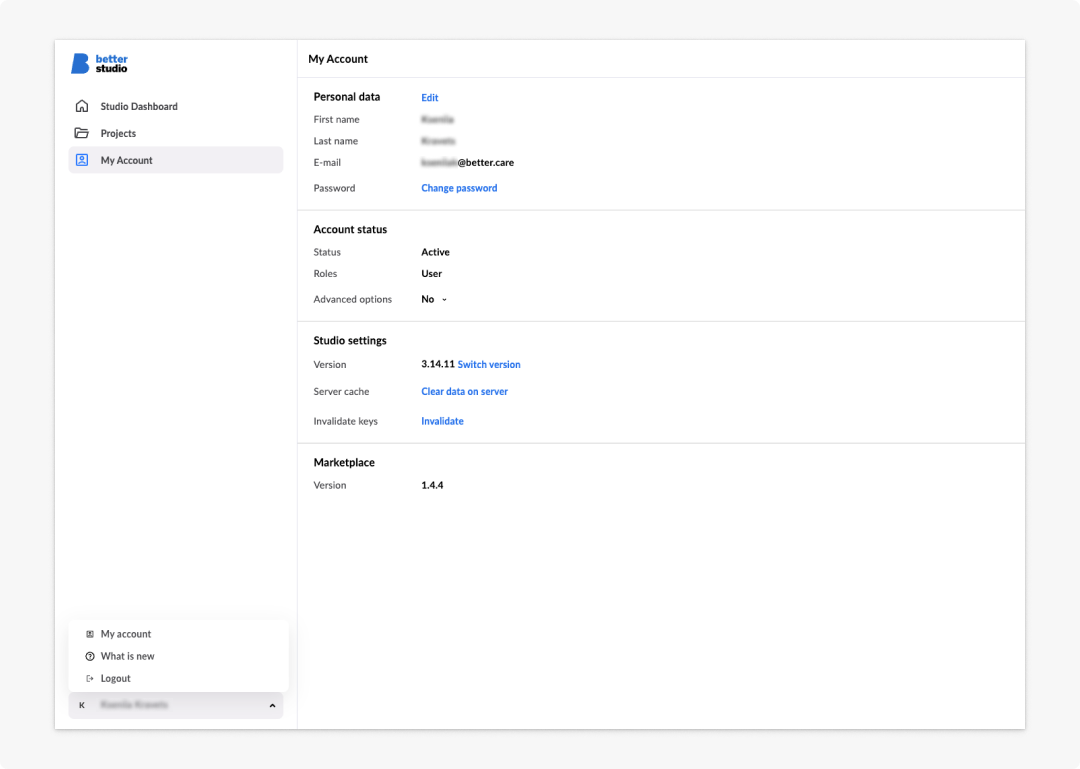Click the Studio Dashboard home icon
Viewport: 1080px width, 769px height.
click(x=82, y=106)
